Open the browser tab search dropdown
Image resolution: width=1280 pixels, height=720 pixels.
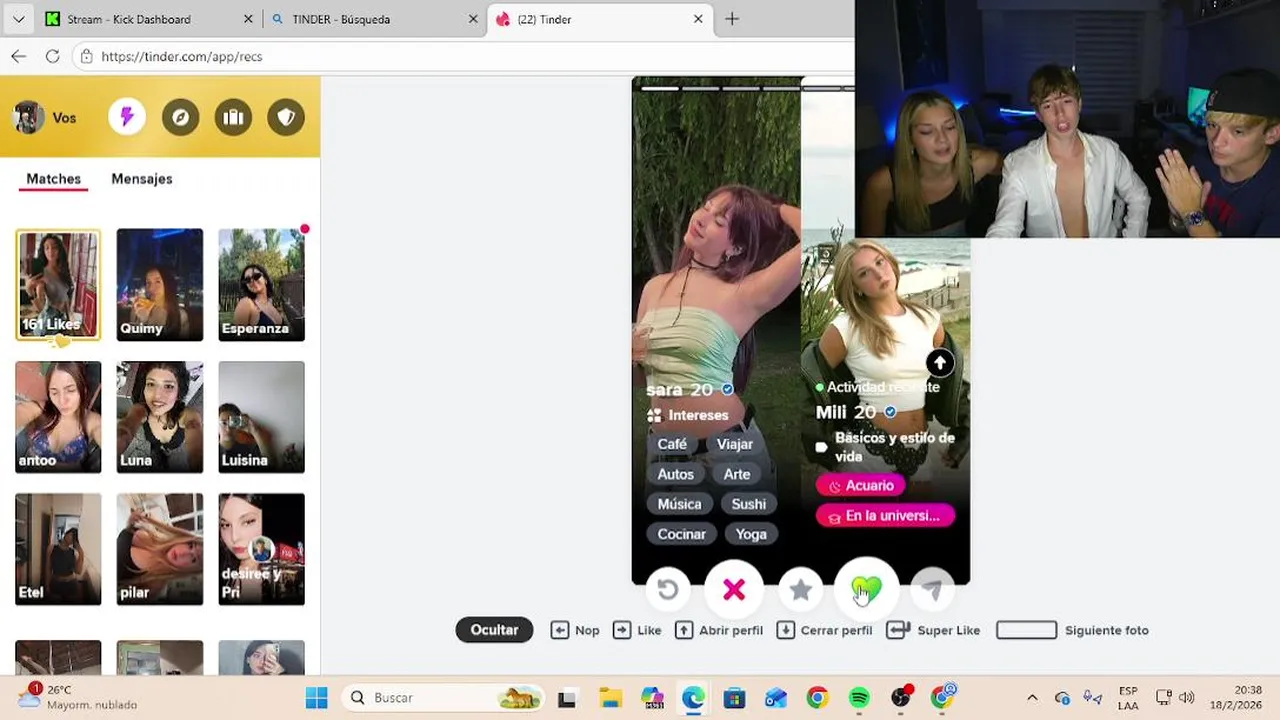coord(18,19)
